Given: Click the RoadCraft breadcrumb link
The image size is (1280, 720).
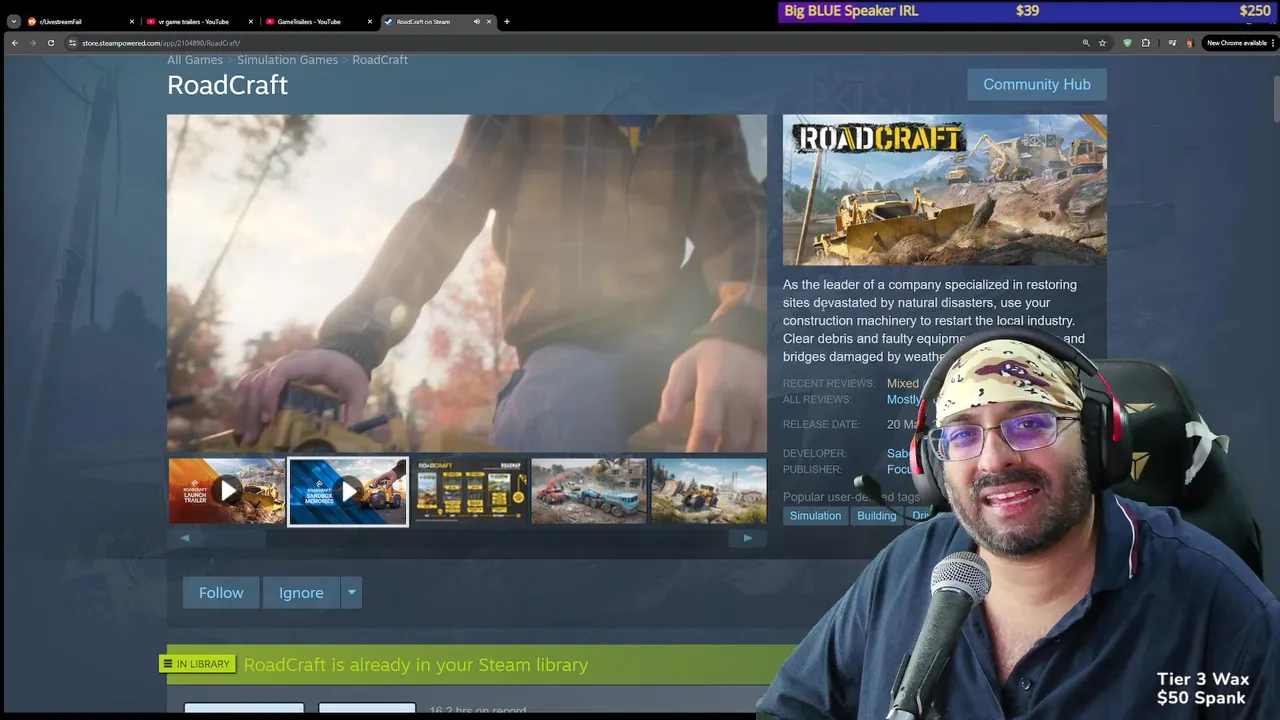Looking at the screenshot, I should pos(380,60).
